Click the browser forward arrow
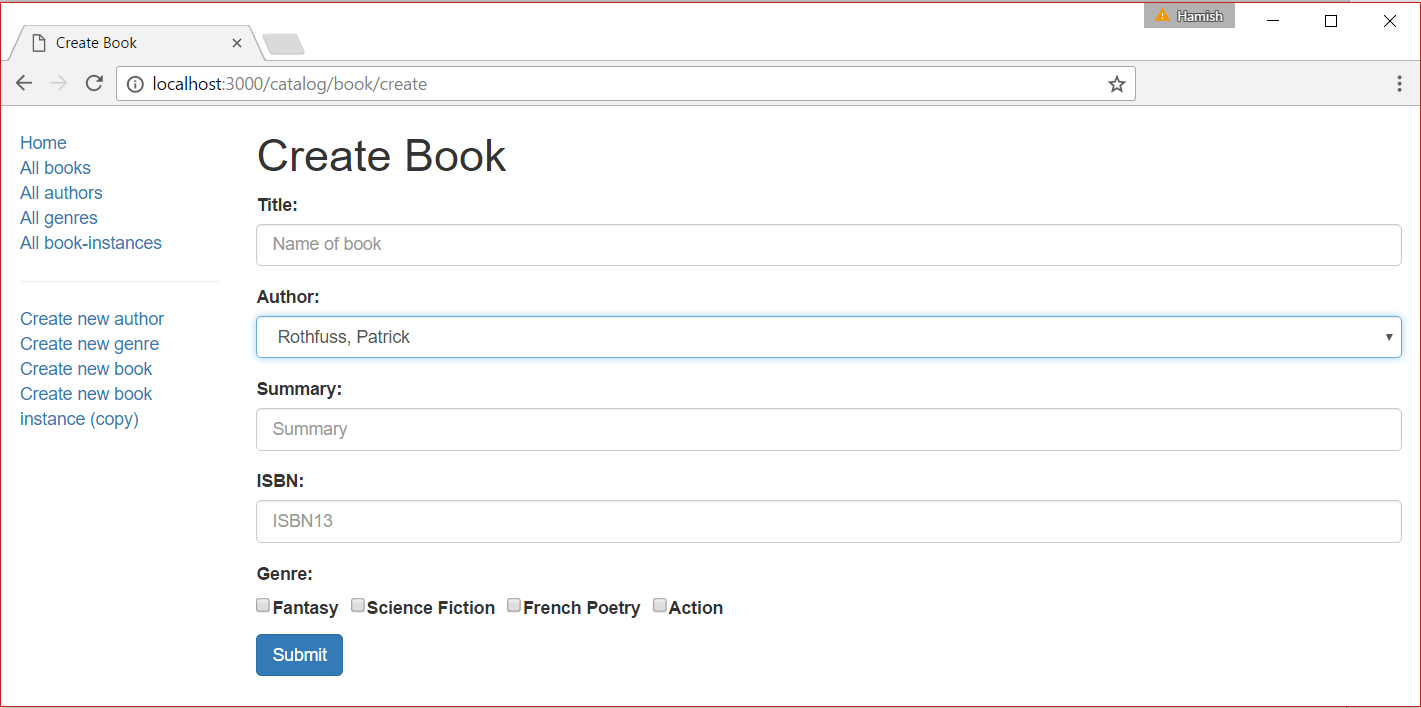Screen dimensions: 1421x708 pos(59,83)
